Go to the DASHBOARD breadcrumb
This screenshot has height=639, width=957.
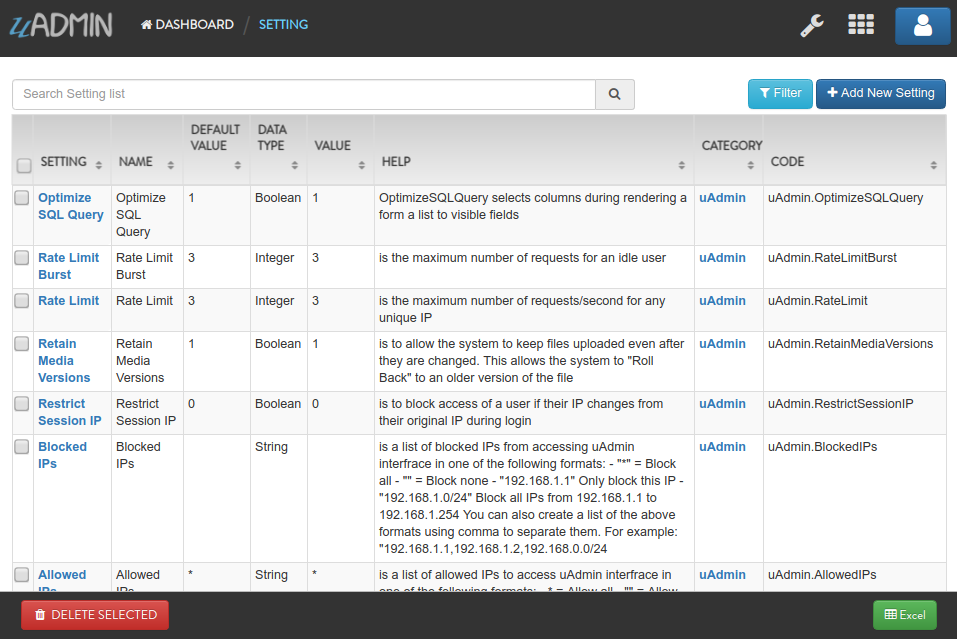point(187,24)
